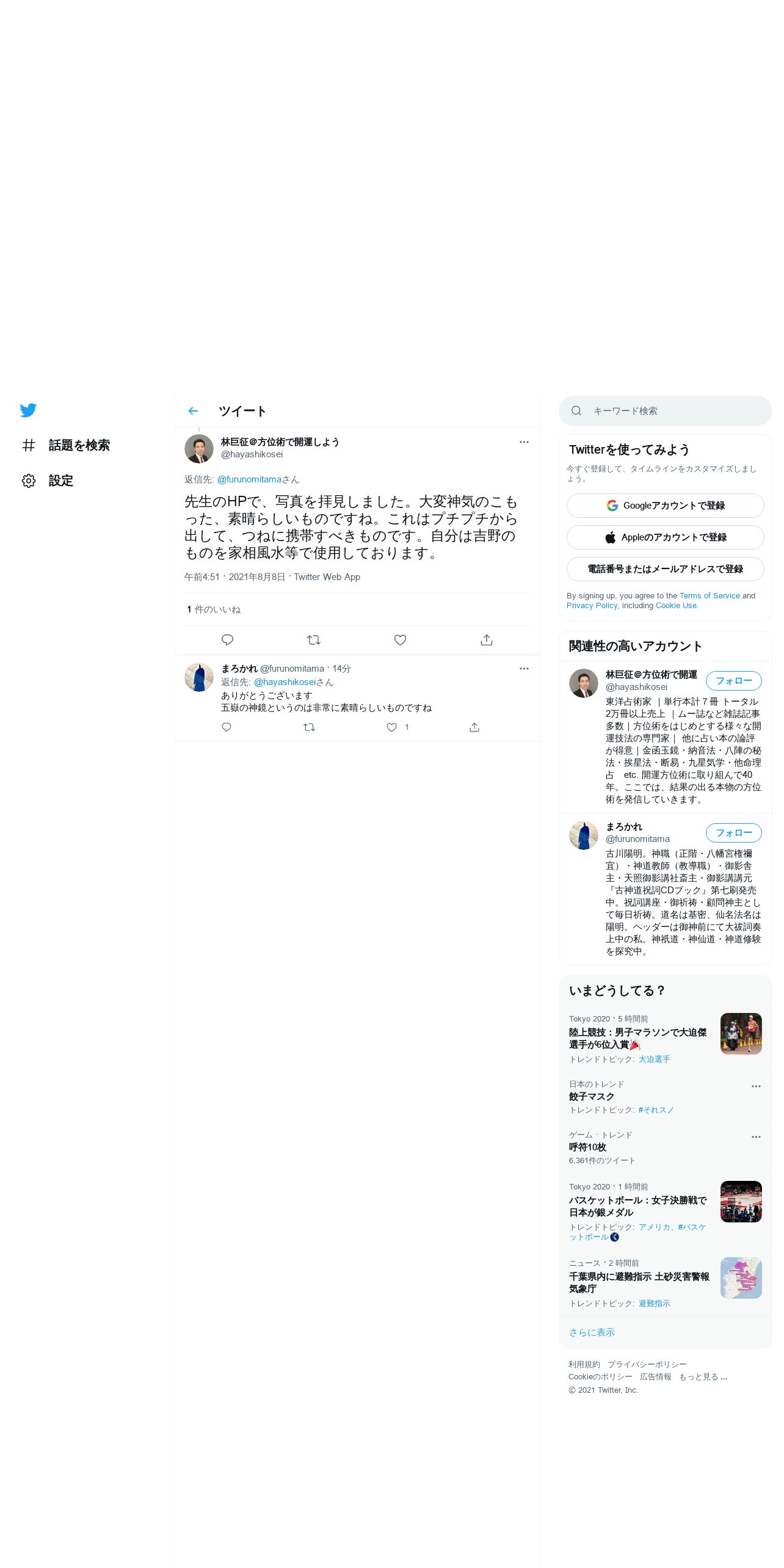Viewport: 784px width, 1568px height.
Task: Like the main tweet with heart icon
Action: click(x=400, y=640)
